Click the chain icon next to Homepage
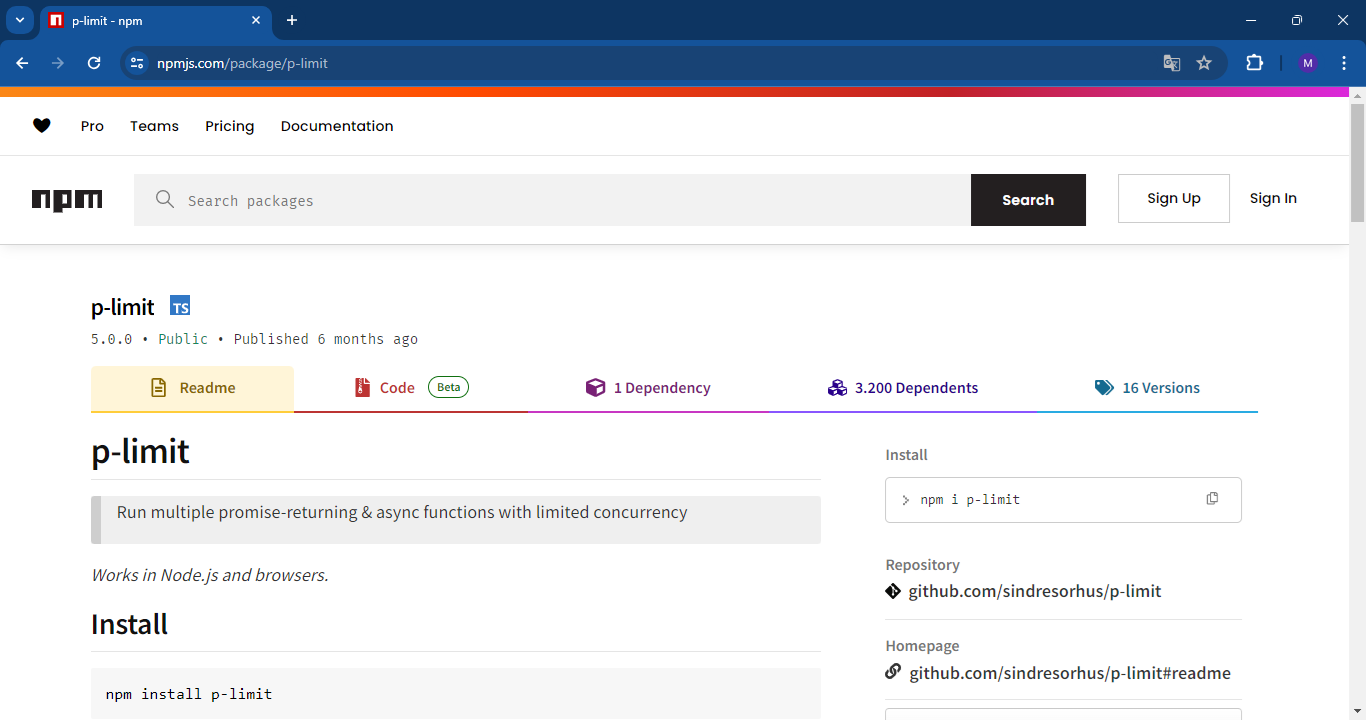This screenshot has width=1366, height=720. [893, 671]
